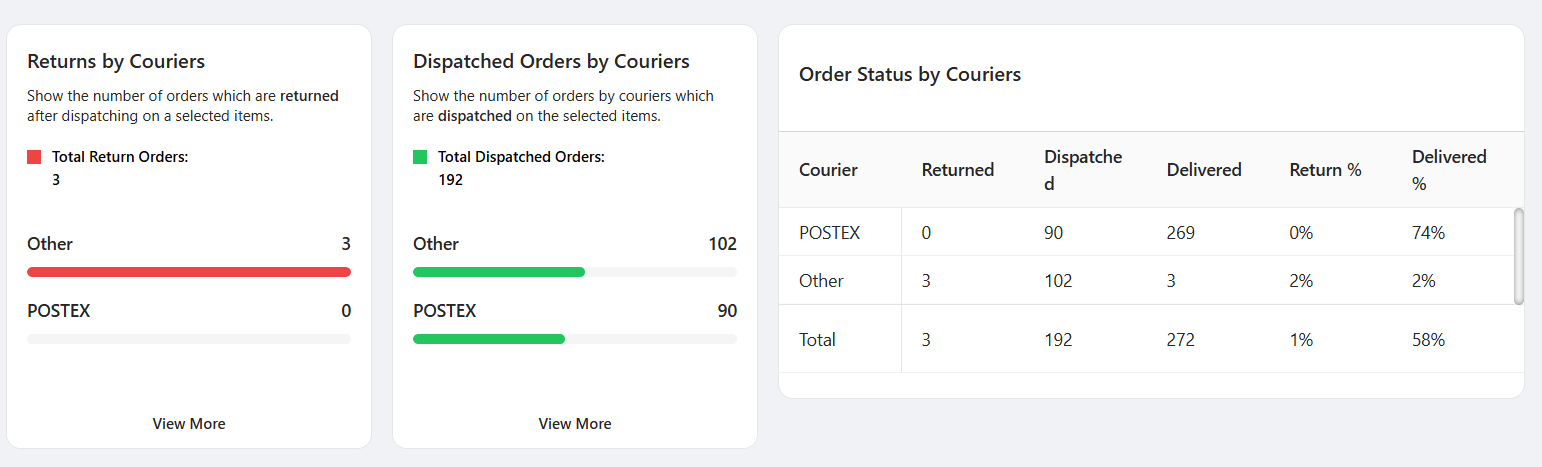This screenshot has height=467, width=1542.
Task: Click the Total row in status table
Action: point(817,340)
